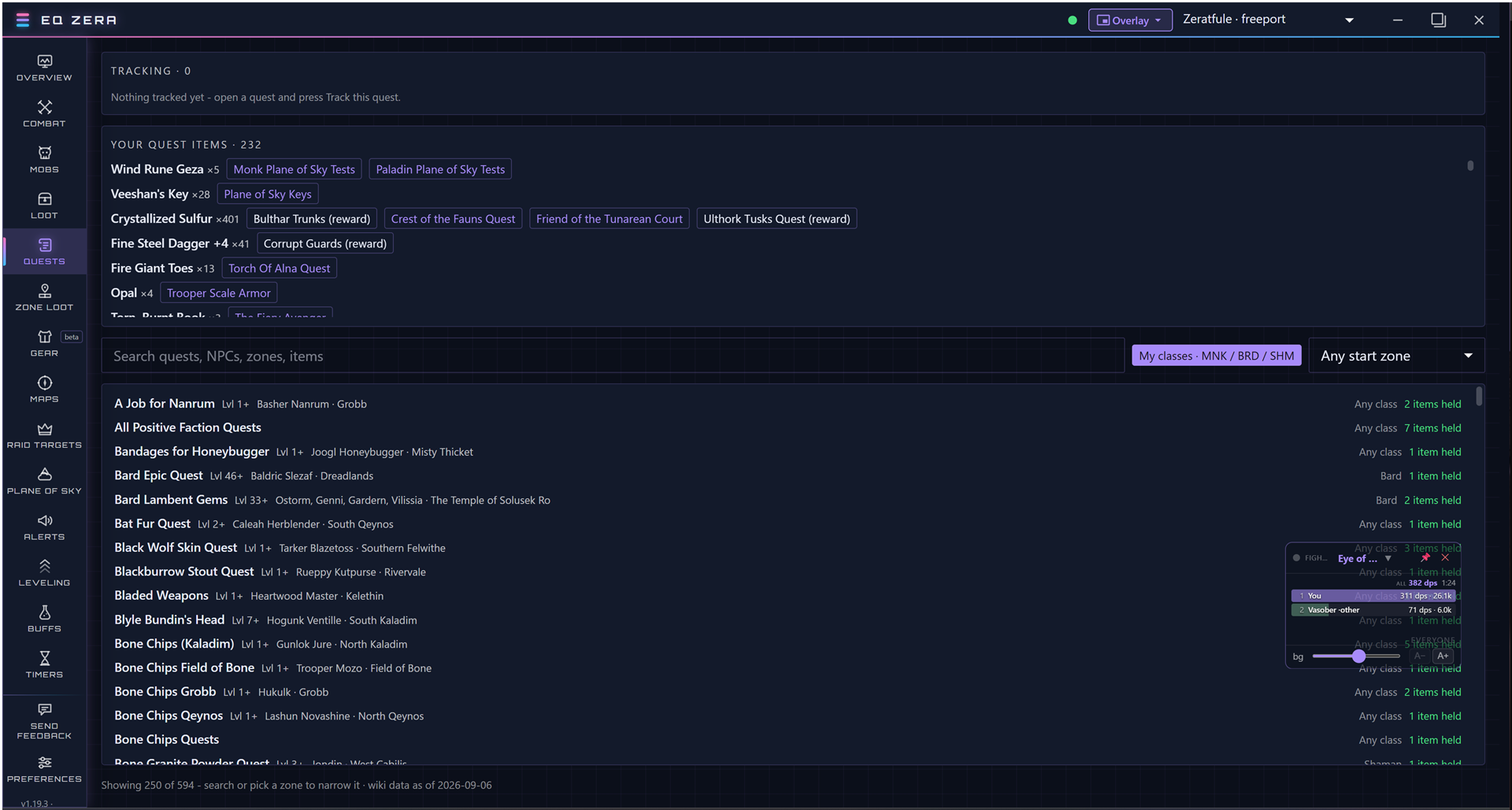Go to the Plane of Sky section
This screenshot has width=1512, height=810.
click(44, 481)
